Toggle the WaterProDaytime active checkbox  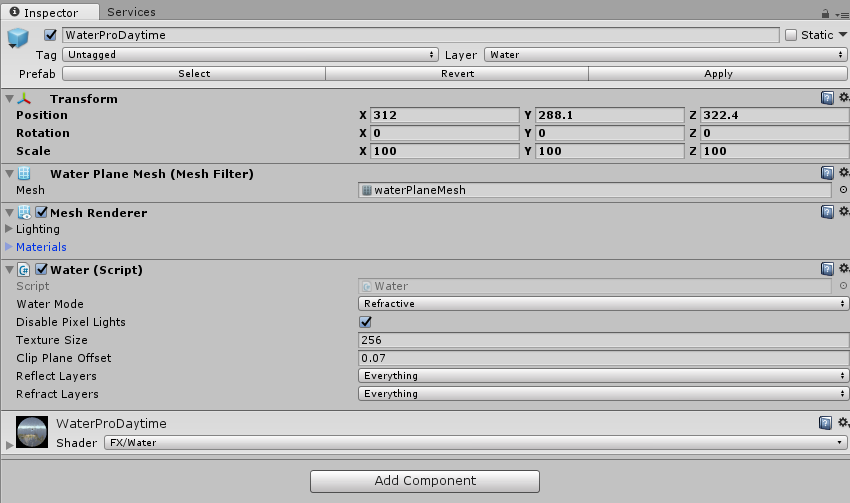tap(50, 35)
